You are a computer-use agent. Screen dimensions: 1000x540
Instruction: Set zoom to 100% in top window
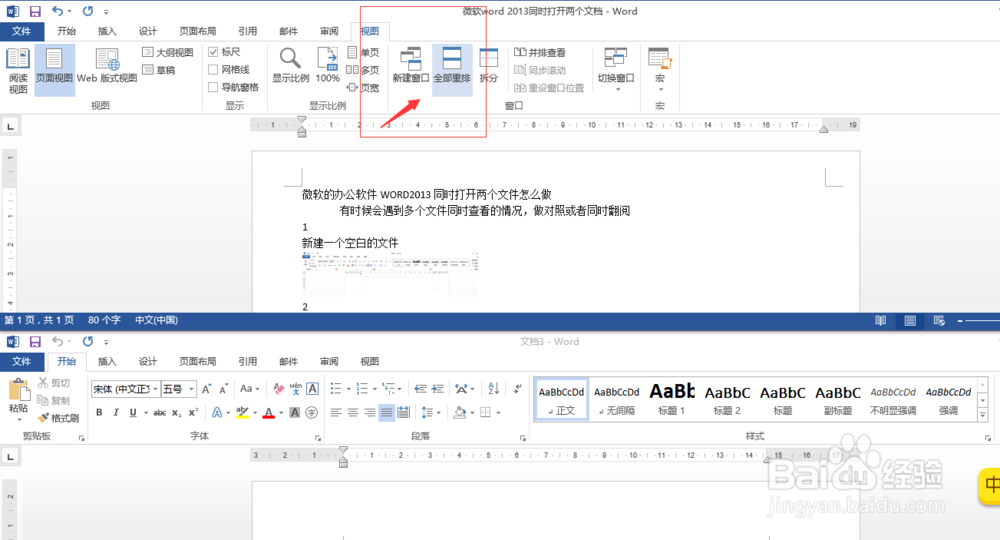pyautogui.click(x=327, y=66)
